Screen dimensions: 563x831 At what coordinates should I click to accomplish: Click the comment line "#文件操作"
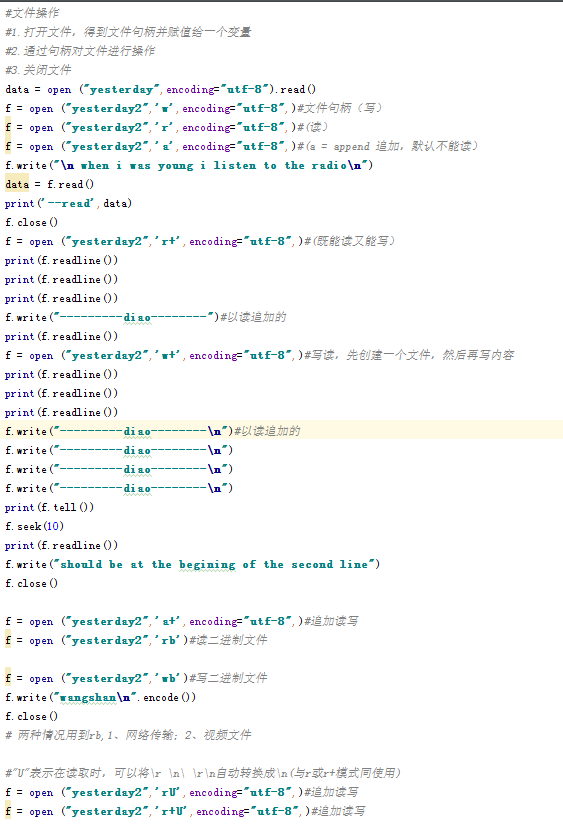coord(32,13)
